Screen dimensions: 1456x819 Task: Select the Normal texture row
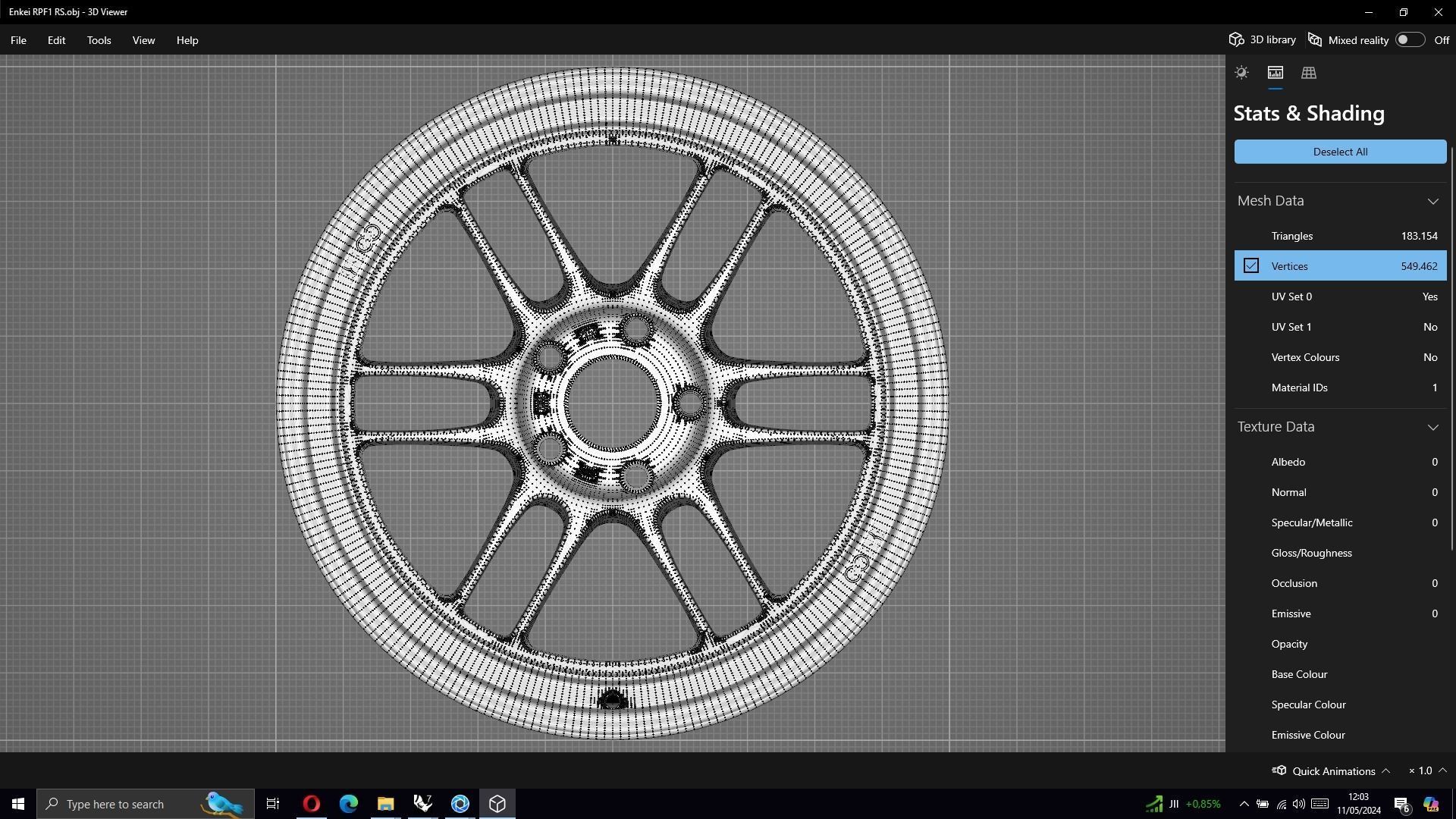[x=1340, y=492]
